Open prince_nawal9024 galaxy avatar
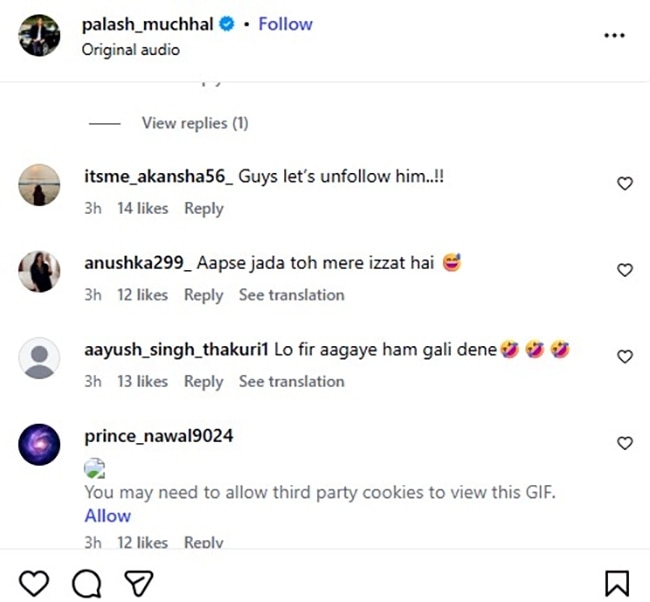The image size is (650, 602). pos(39,444)
